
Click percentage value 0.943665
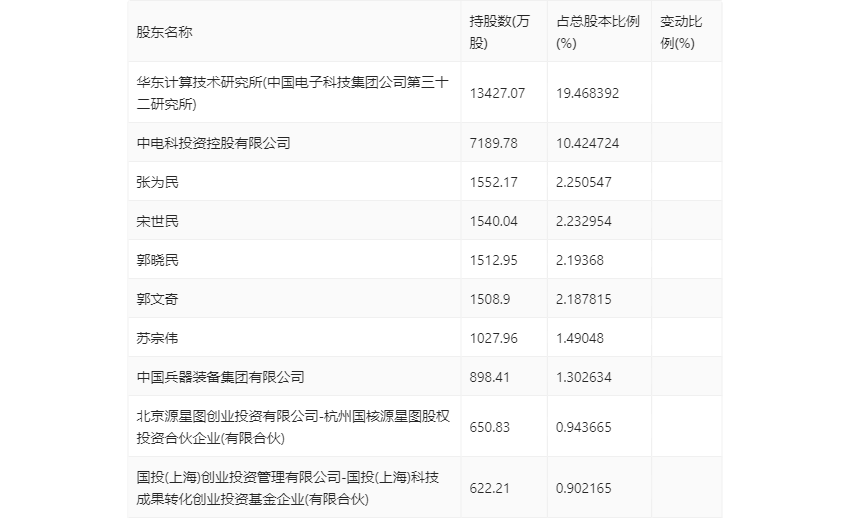click(584, 427)
